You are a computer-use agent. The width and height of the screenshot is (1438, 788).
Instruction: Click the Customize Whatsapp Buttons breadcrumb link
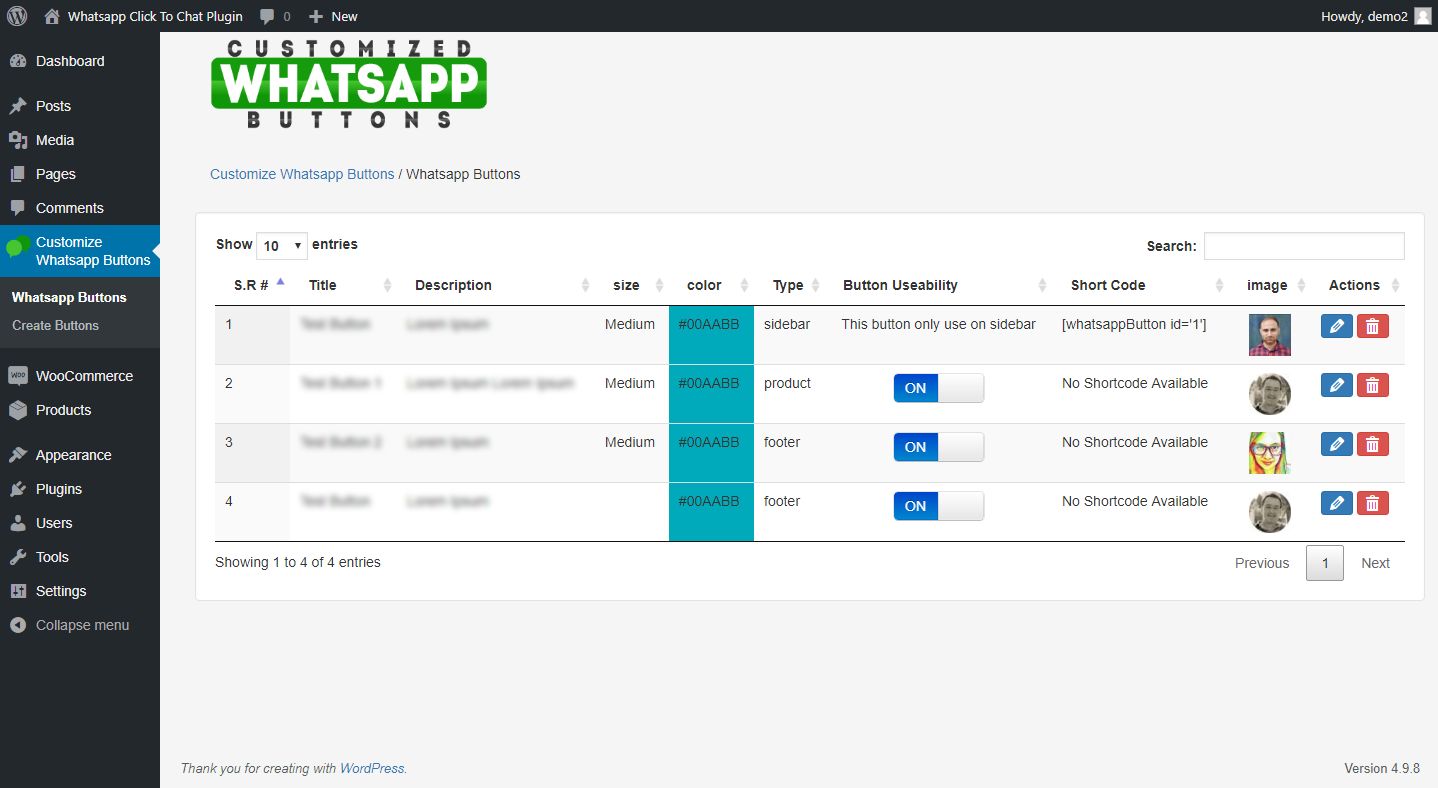click(x=302, y=174)
